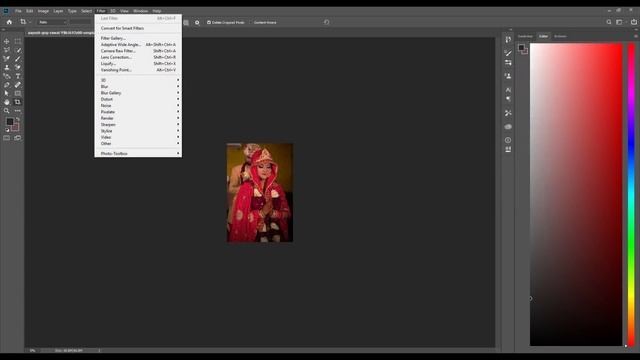This screenshot has width=640, height=360.
Task: Choose Lens Correction entry
Action: coord(138,57)
